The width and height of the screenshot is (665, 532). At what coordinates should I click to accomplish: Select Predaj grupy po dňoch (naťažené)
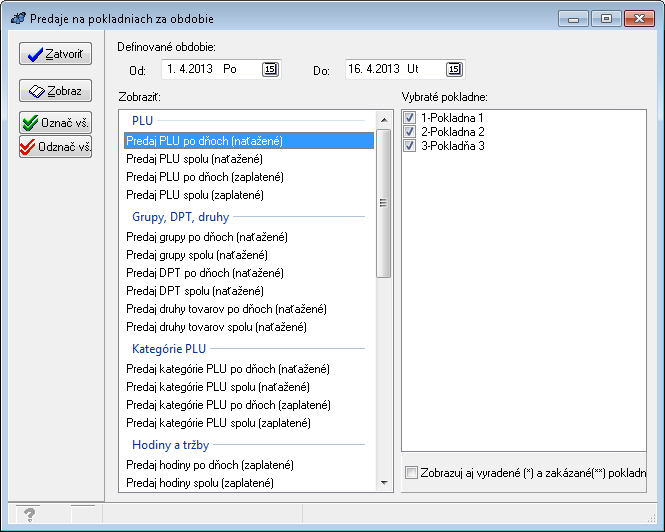click(x=207, y=237)
